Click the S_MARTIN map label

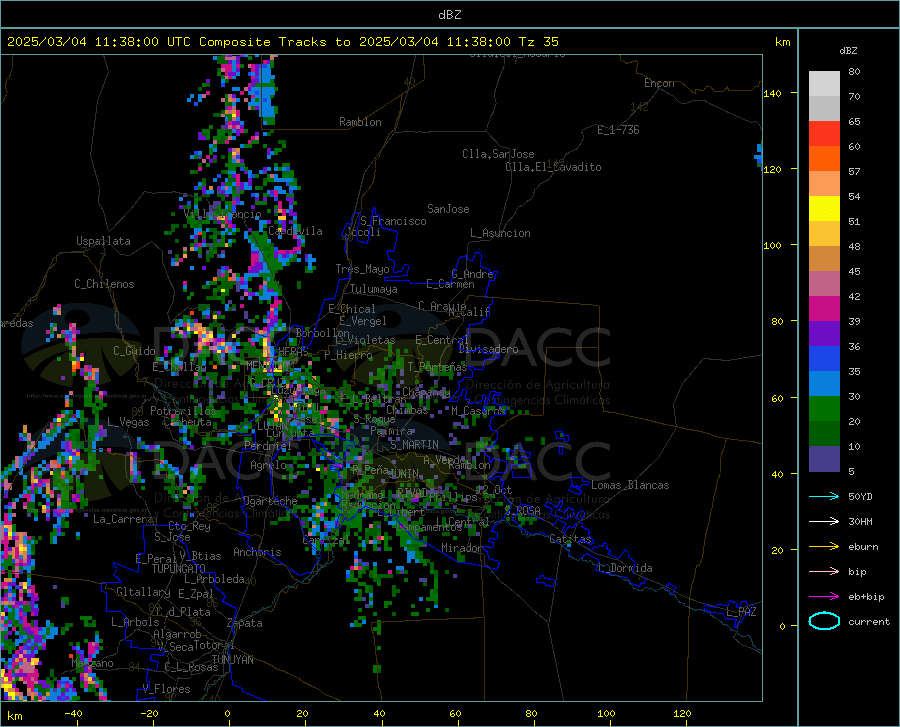[414, 445]
